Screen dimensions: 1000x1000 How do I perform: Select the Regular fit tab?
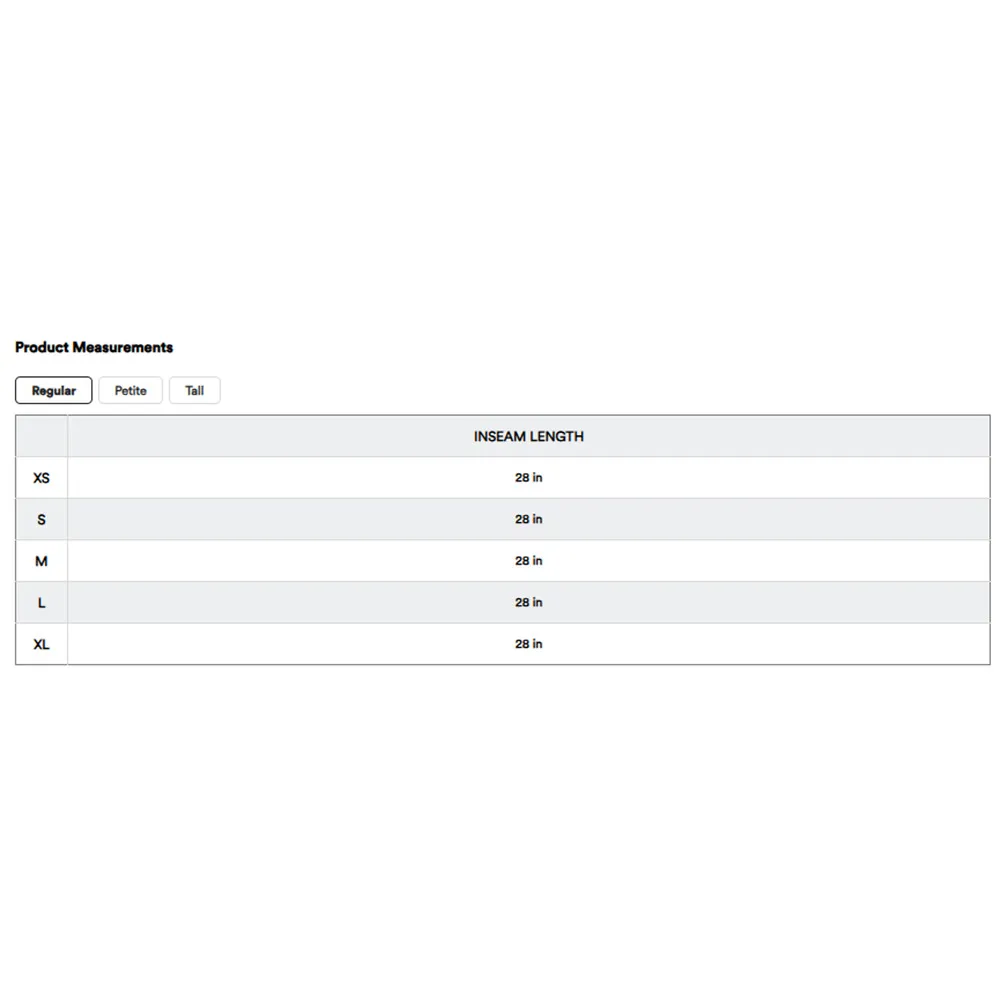54,391
